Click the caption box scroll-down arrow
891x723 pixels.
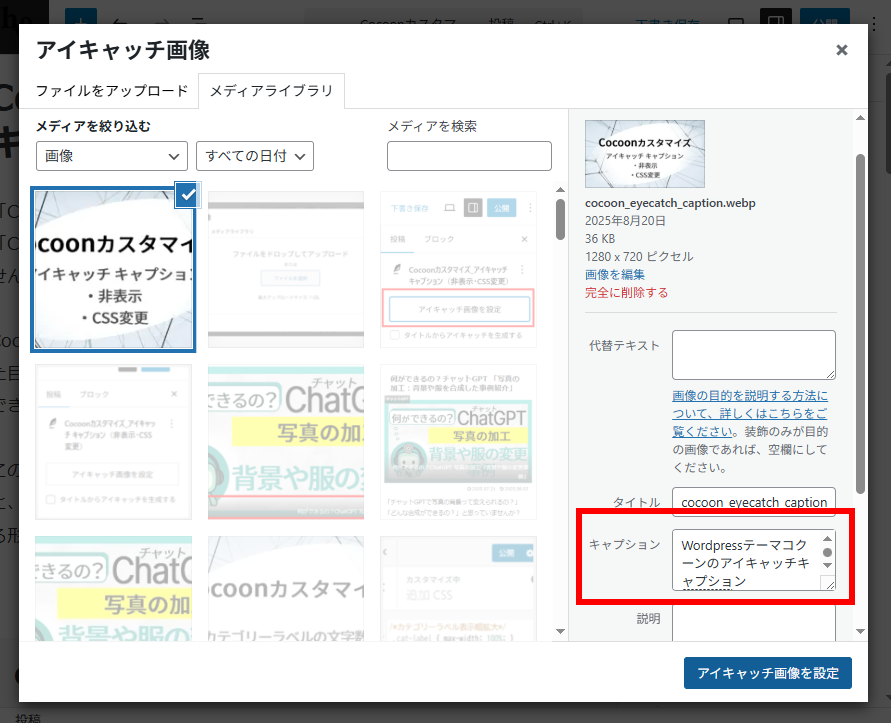(x=827, y=566)
